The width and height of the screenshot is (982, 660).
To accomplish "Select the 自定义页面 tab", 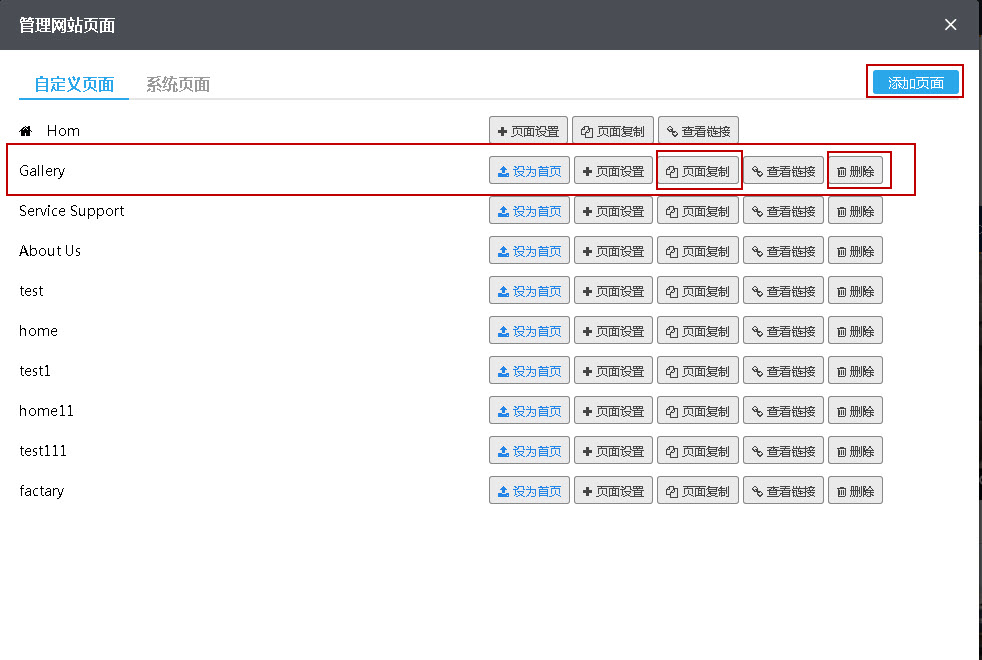I will point(74,84).
